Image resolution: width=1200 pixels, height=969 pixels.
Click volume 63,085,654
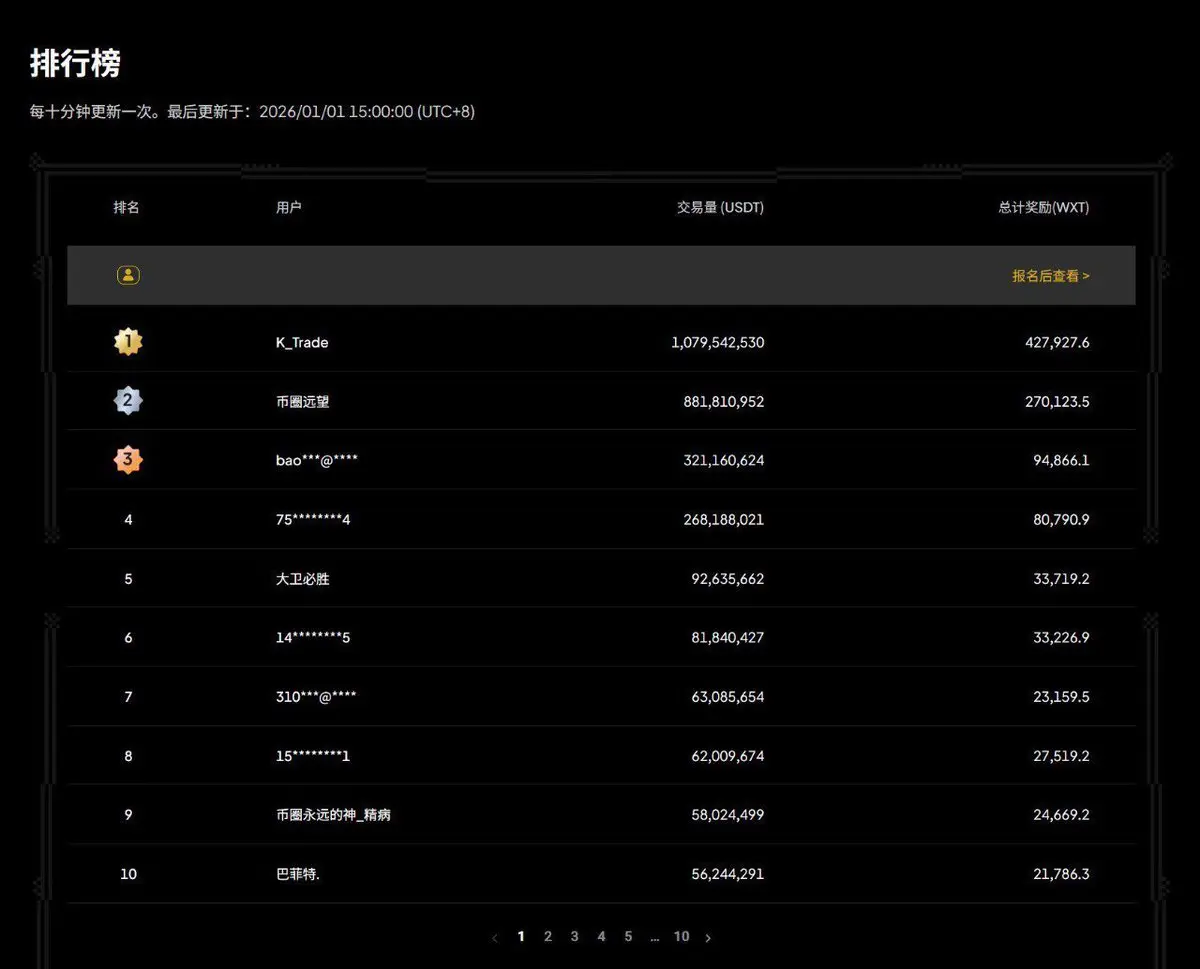(727, 696)
